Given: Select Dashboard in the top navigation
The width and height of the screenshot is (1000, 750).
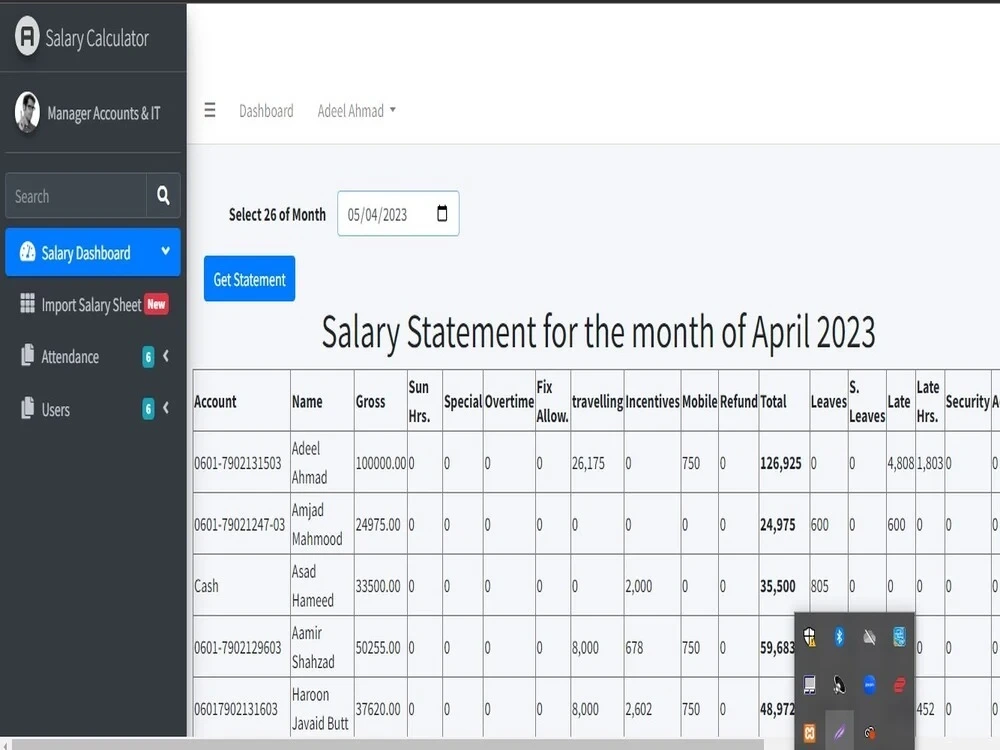Looking at the screenshot, I should [x=266, y=111].
